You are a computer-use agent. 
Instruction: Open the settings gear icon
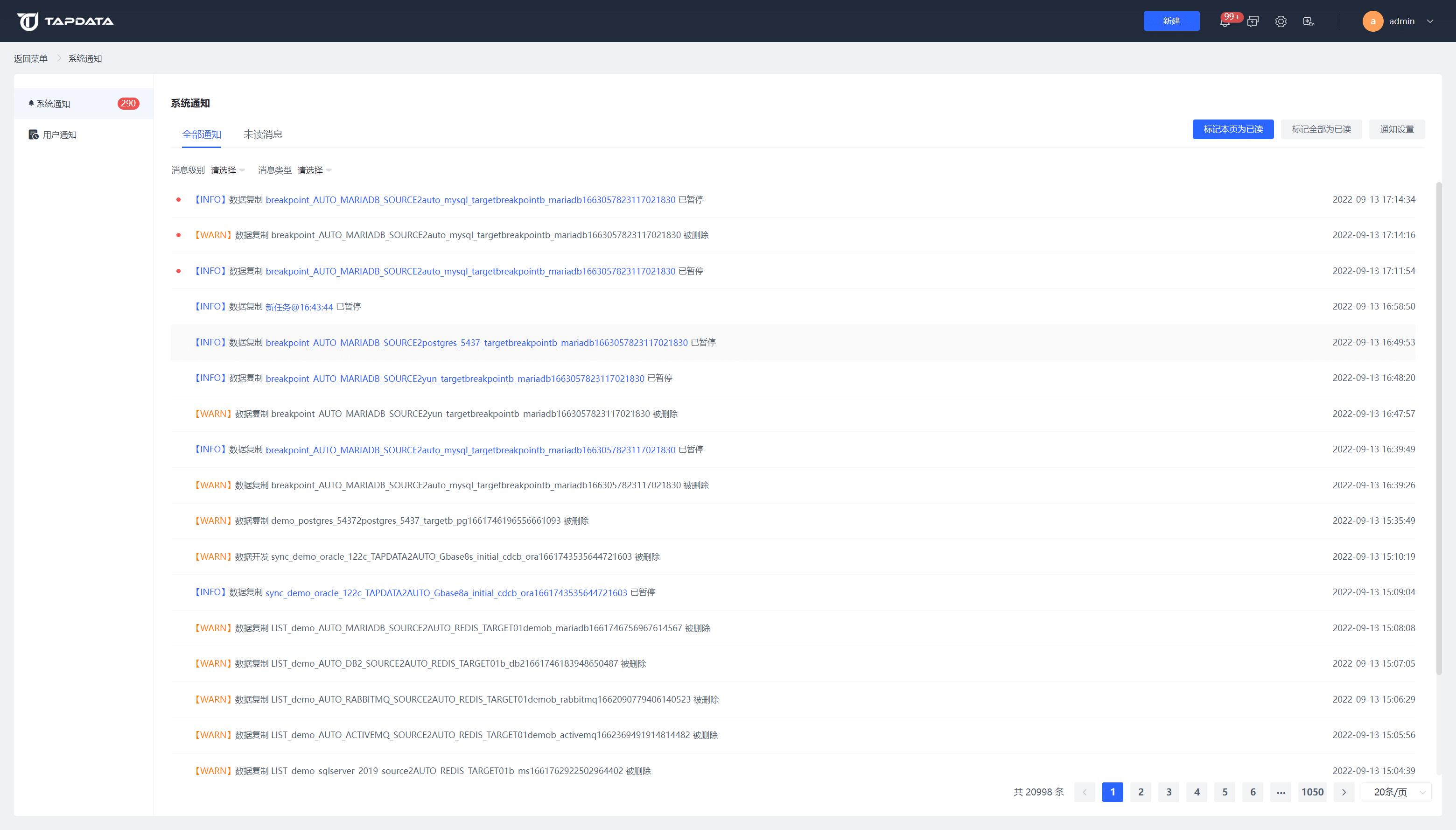(x=1281, y=21)
